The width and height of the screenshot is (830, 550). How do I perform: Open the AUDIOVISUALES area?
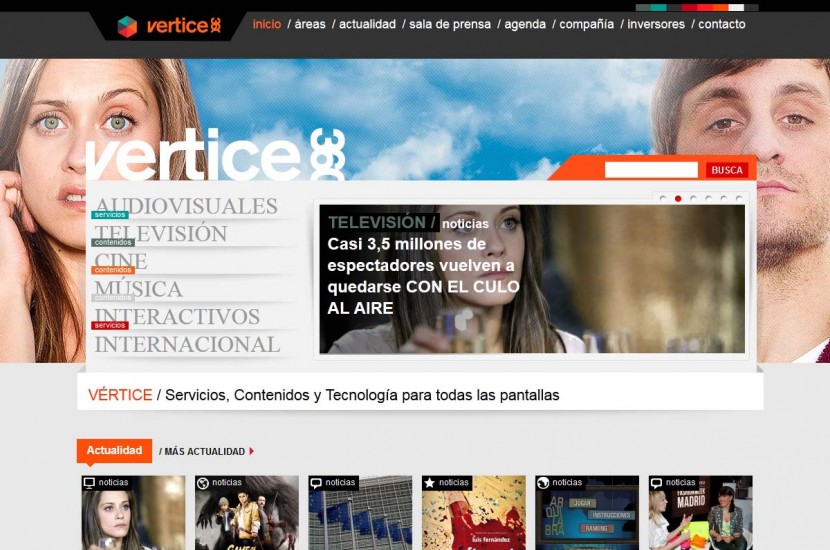(186, 206)
